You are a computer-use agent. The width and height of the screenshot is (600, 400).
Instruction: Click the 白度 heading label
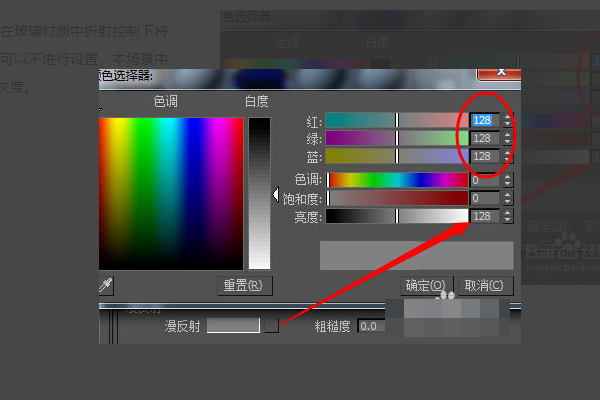click(x=257, y=101)
